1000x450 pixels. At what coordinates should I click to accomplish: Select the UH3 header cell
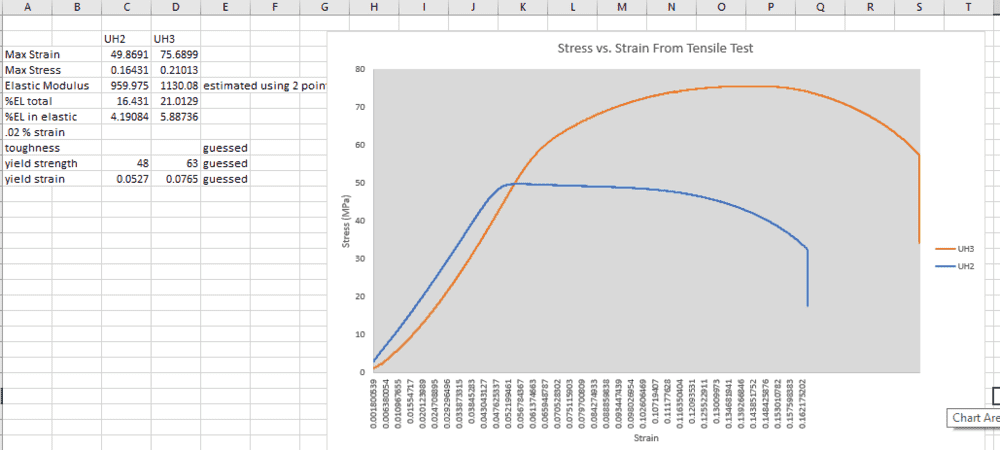click(x=176, y=39)
